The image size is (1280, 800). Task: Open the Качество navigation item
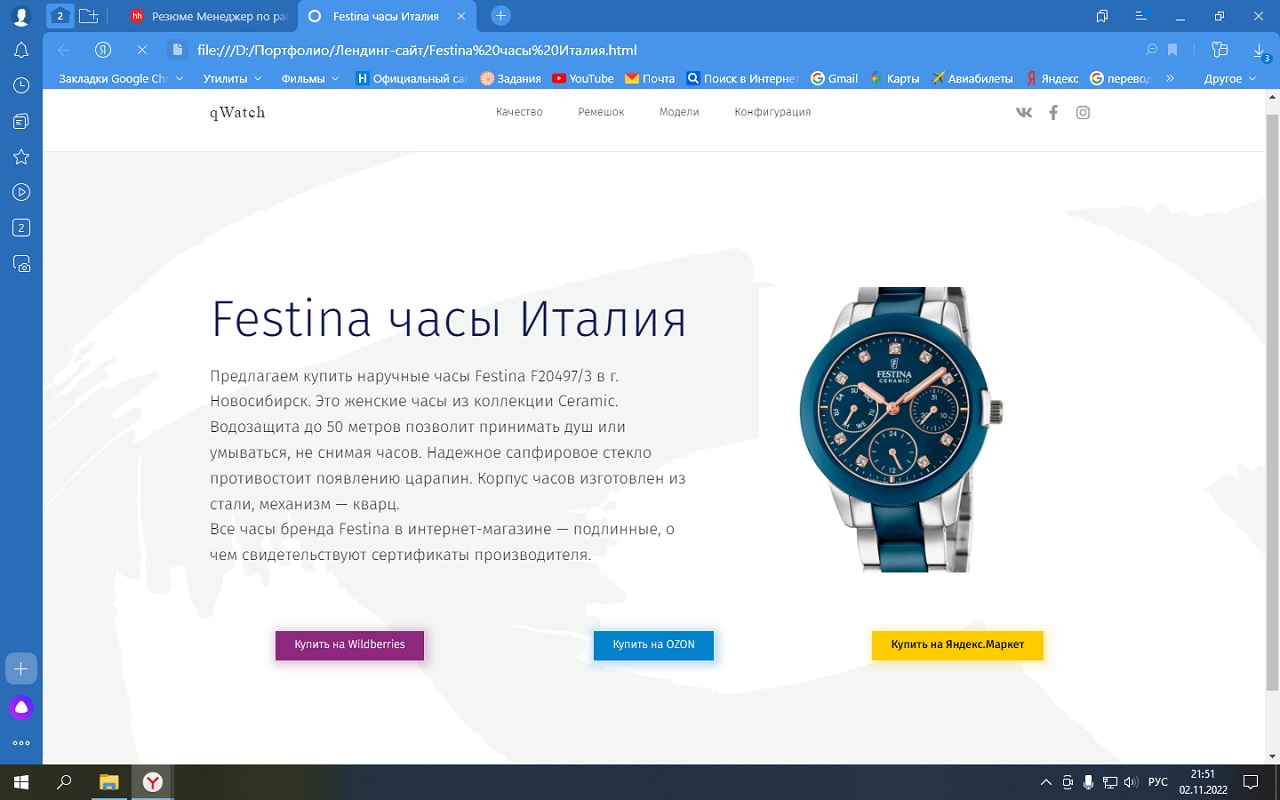tap(519, 112)
